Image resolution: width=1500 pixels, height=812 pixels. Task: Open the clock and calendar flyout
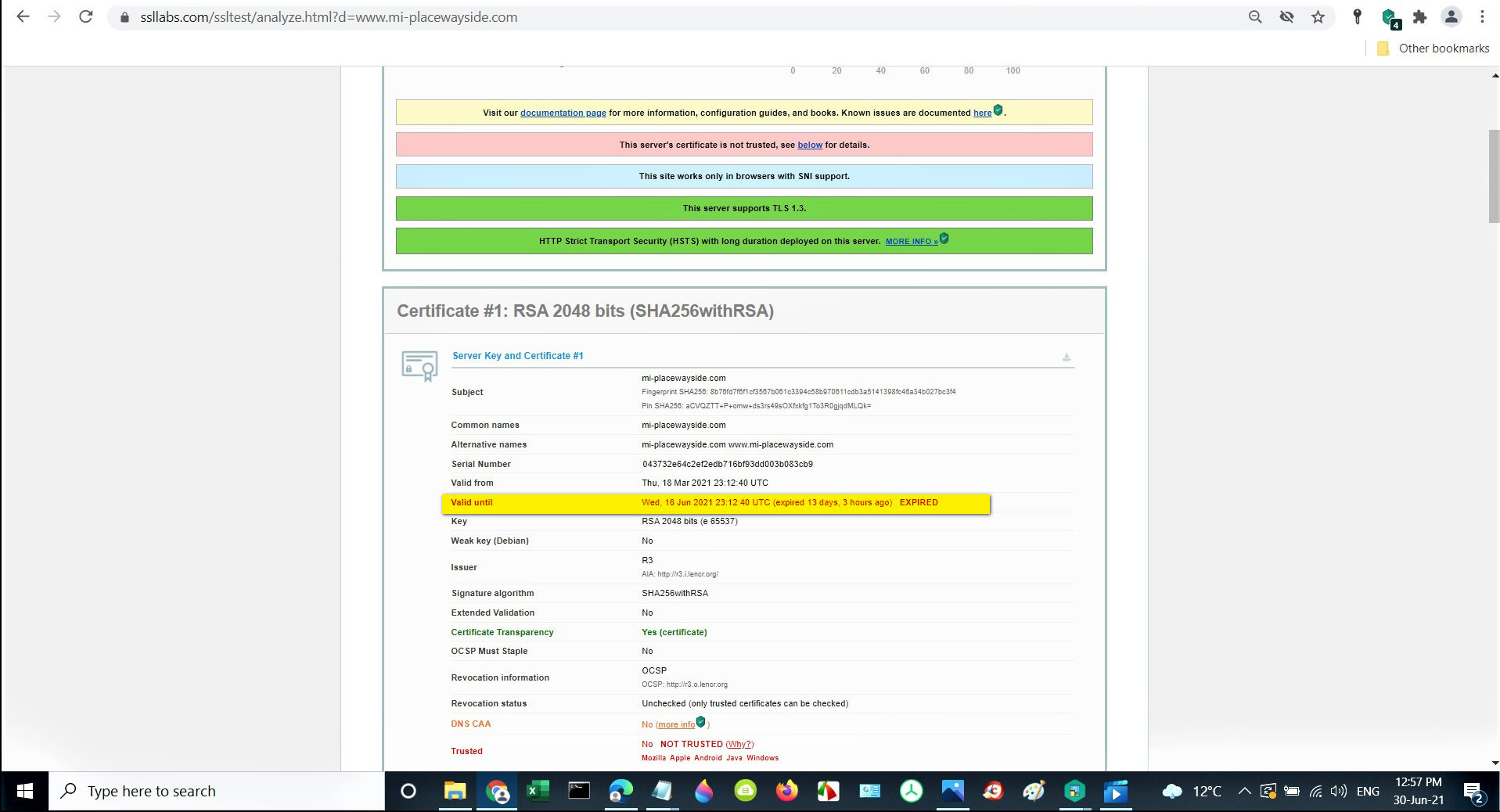1419,792
